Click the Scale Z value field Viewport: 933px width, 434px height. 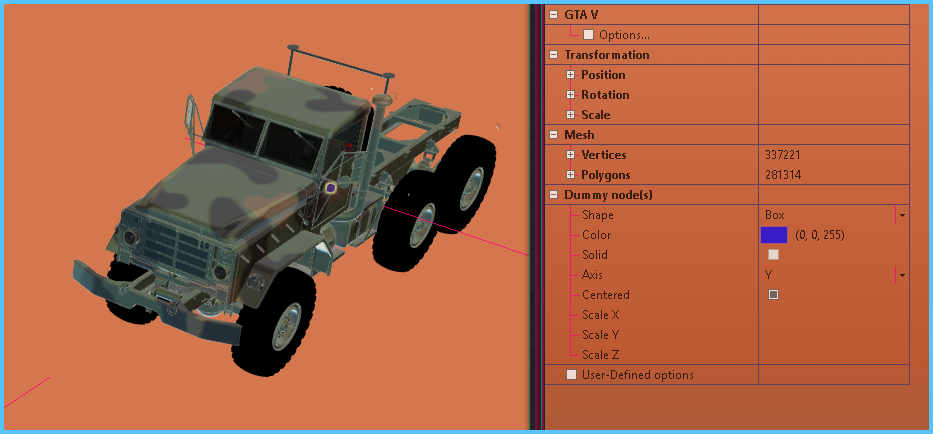click(x=832, y=355)
